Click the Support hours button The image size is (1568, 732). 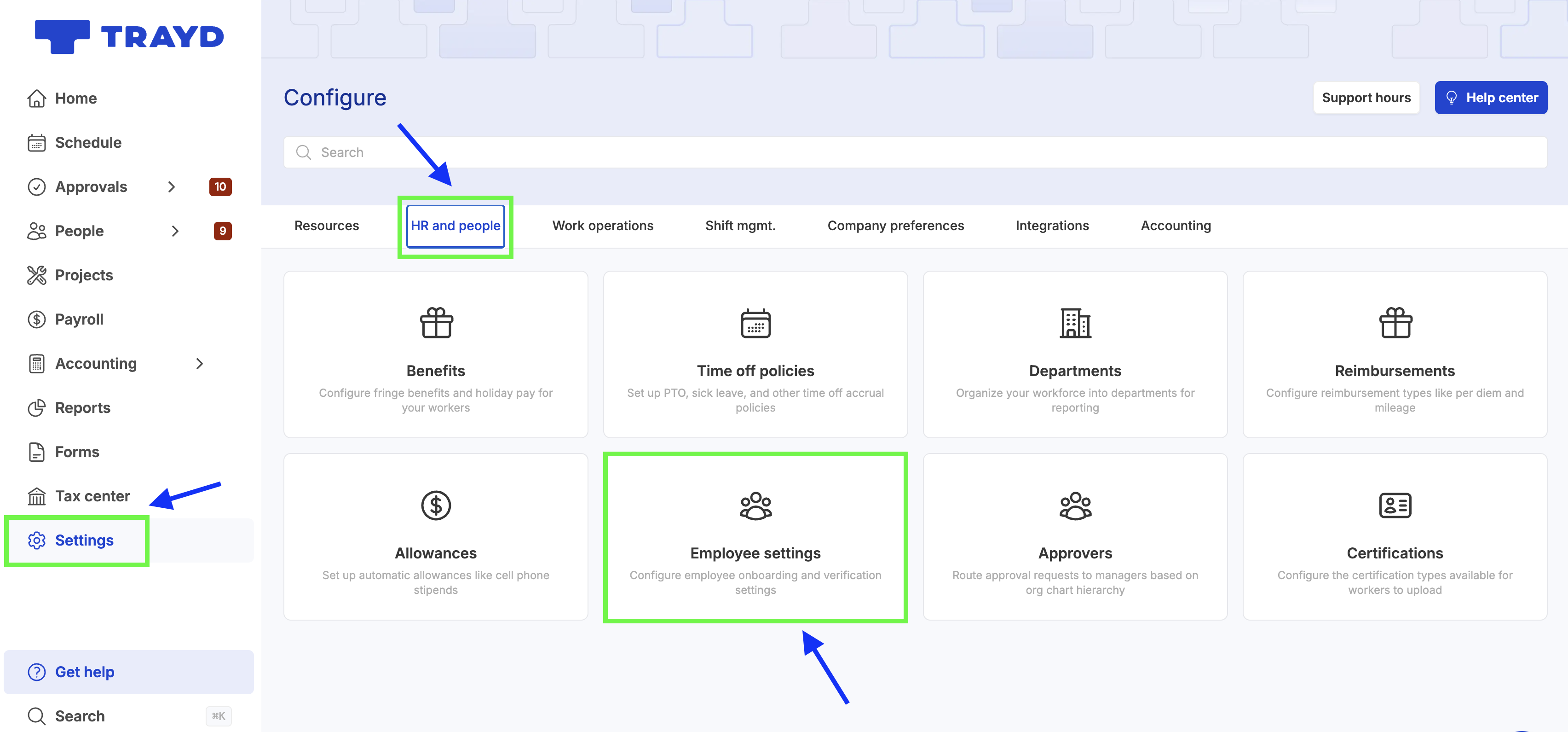click(x=1366, y=98)
